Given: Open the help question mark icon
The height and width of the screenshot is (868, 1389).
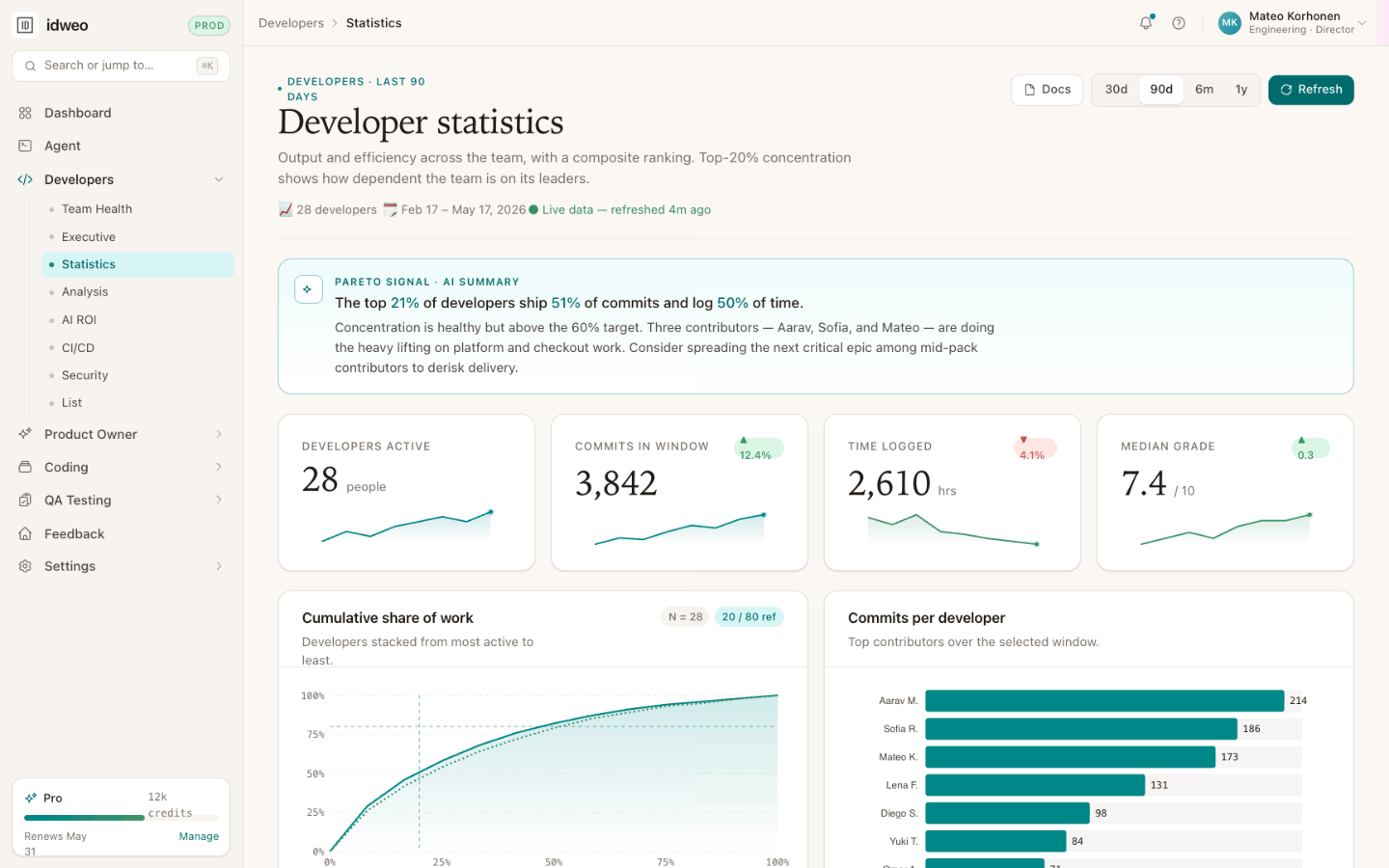Looking at the screenshot, I should 1179,23.
